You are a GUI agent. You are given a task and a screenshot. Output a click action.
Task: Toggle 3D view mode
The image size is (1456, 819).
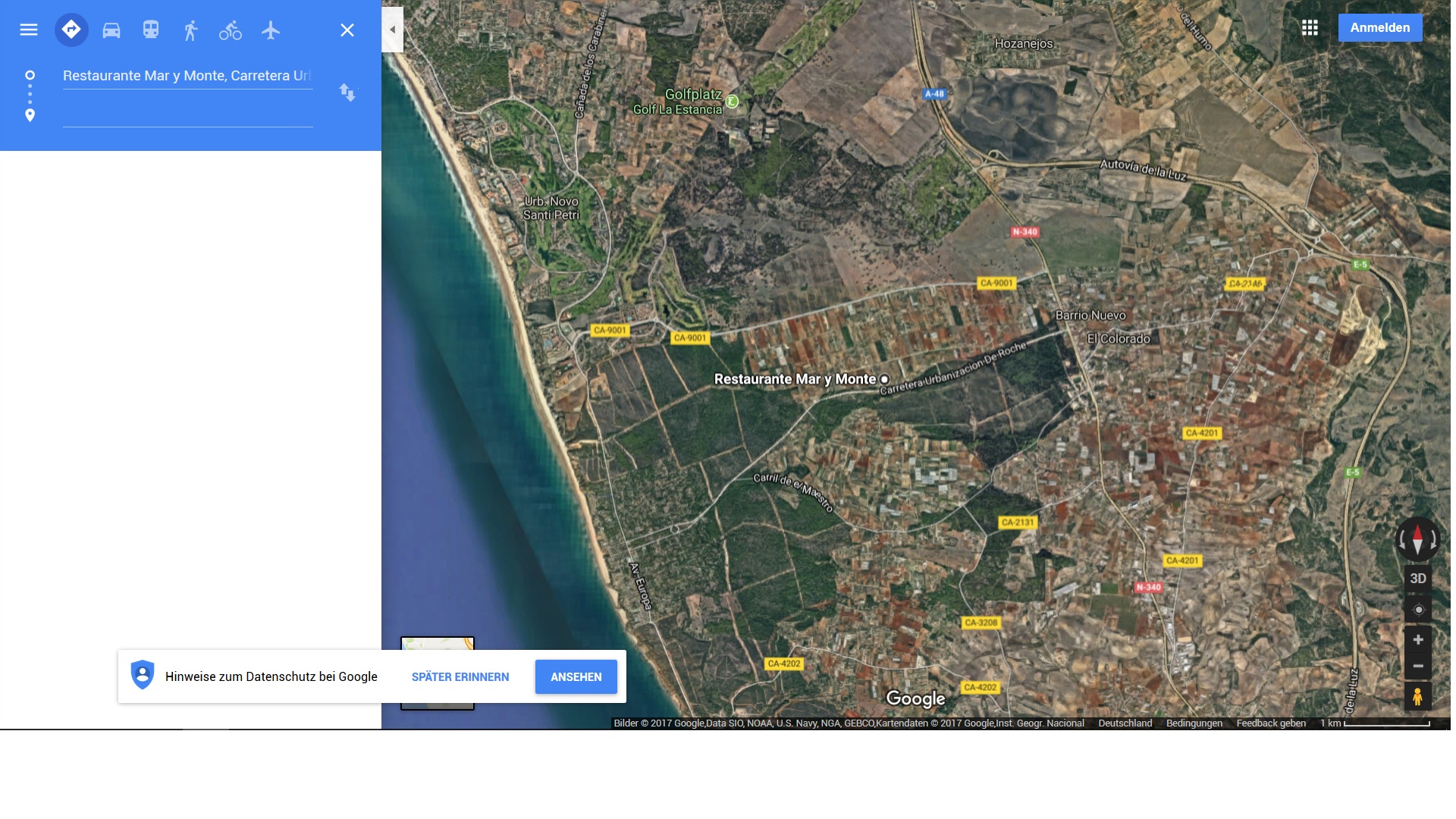click(1417, 579)
